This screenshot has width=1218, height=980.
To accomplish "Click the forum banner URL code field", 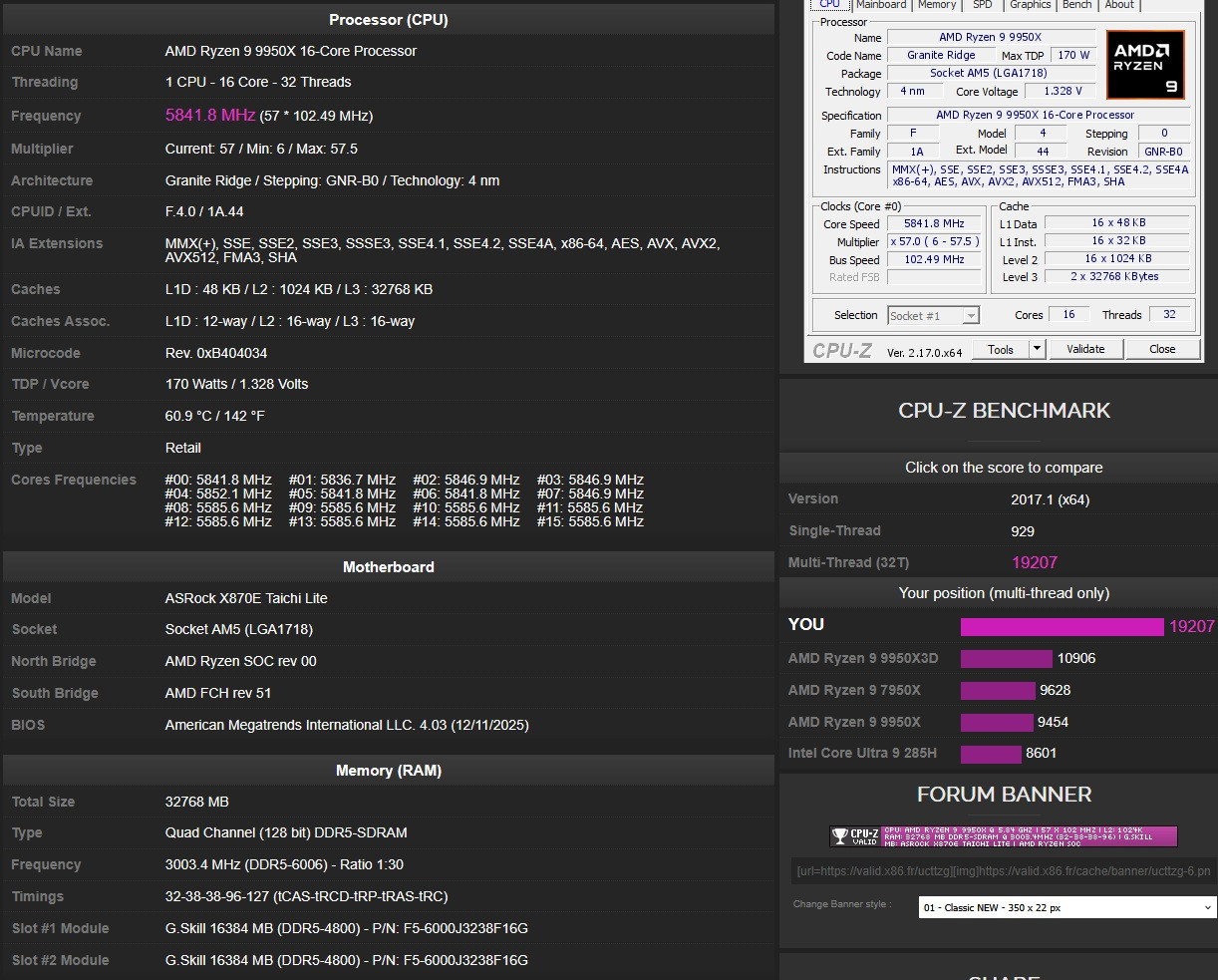I will pos(1004,870).
